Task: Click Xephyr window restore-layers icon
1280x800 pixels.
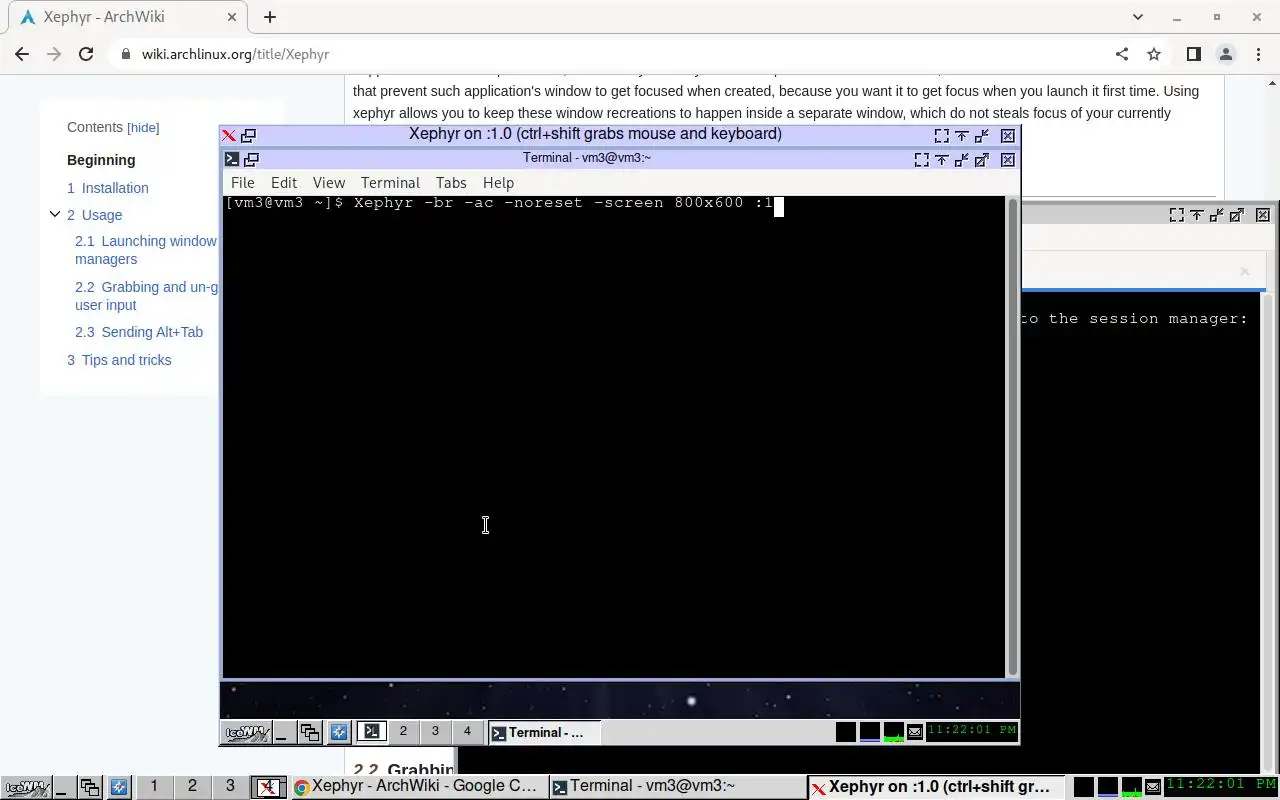Action: [x=249, y=136]
